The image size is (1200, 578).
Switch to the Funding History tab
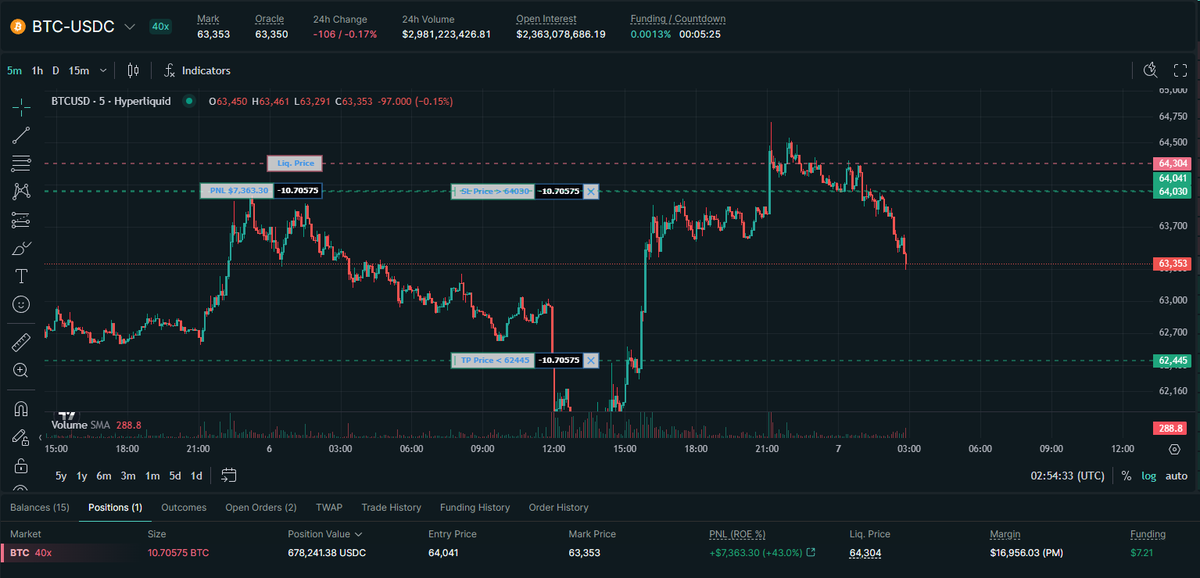(475, 507)
